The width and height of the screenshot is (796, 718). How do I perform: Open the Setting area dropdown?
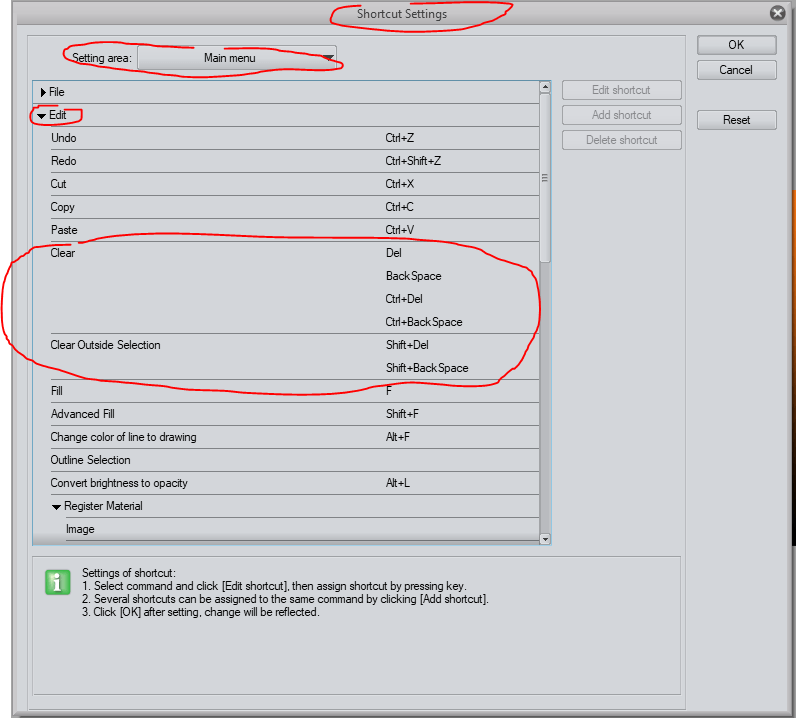pos(236,58)
